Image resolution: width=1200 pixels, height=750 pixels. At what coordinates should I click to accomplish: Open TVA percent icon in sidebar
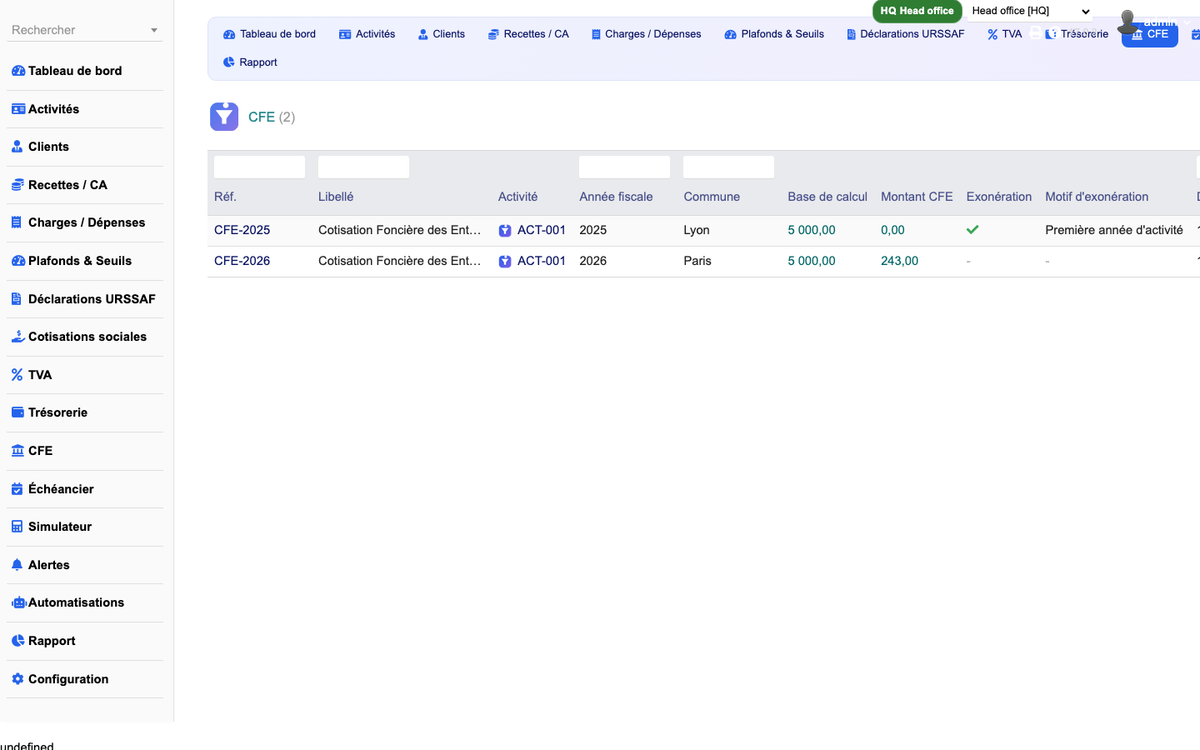17,375
